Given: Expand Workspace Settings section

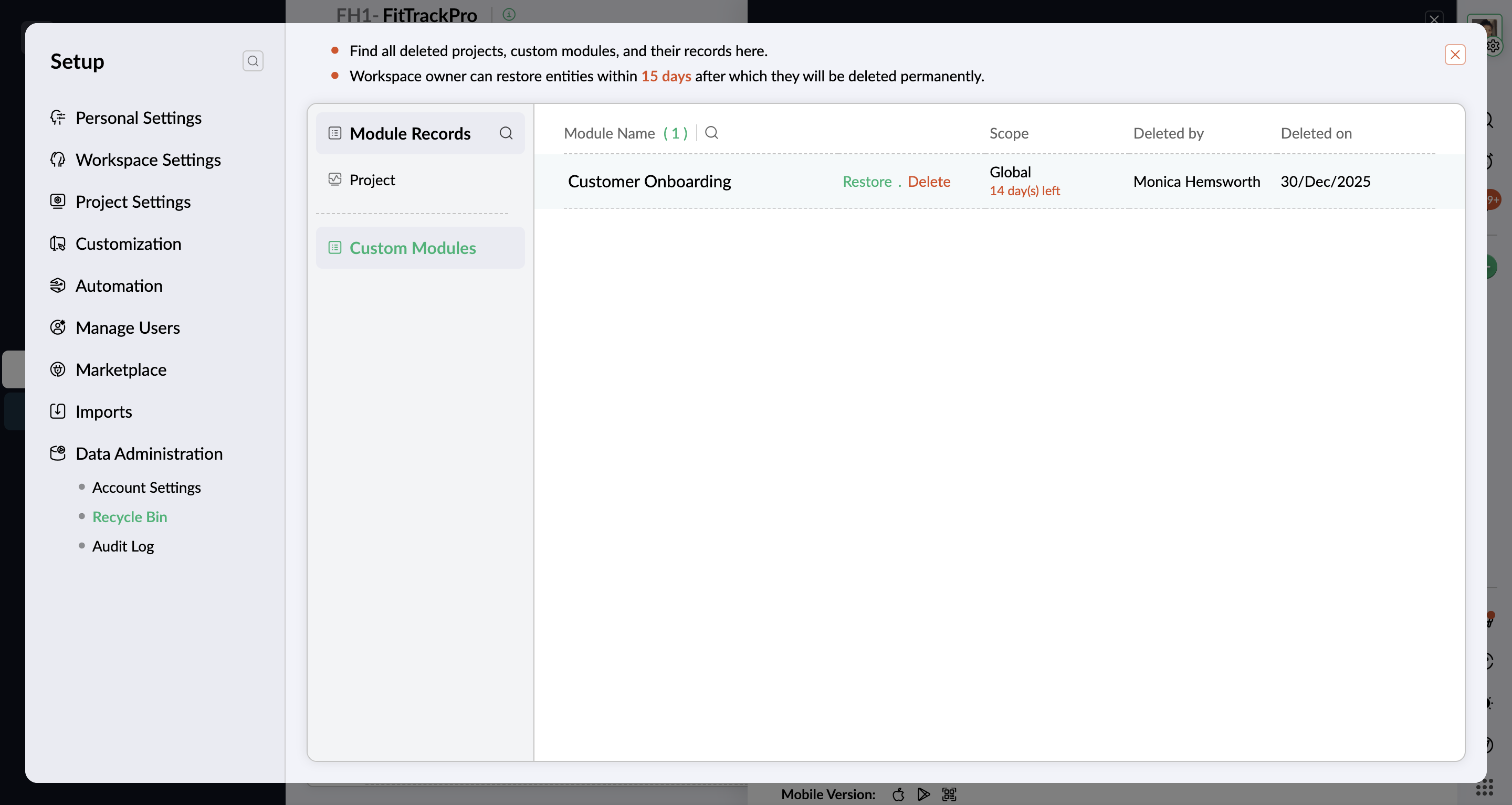Looking at the screenshot, I should (x=148, y=160).
